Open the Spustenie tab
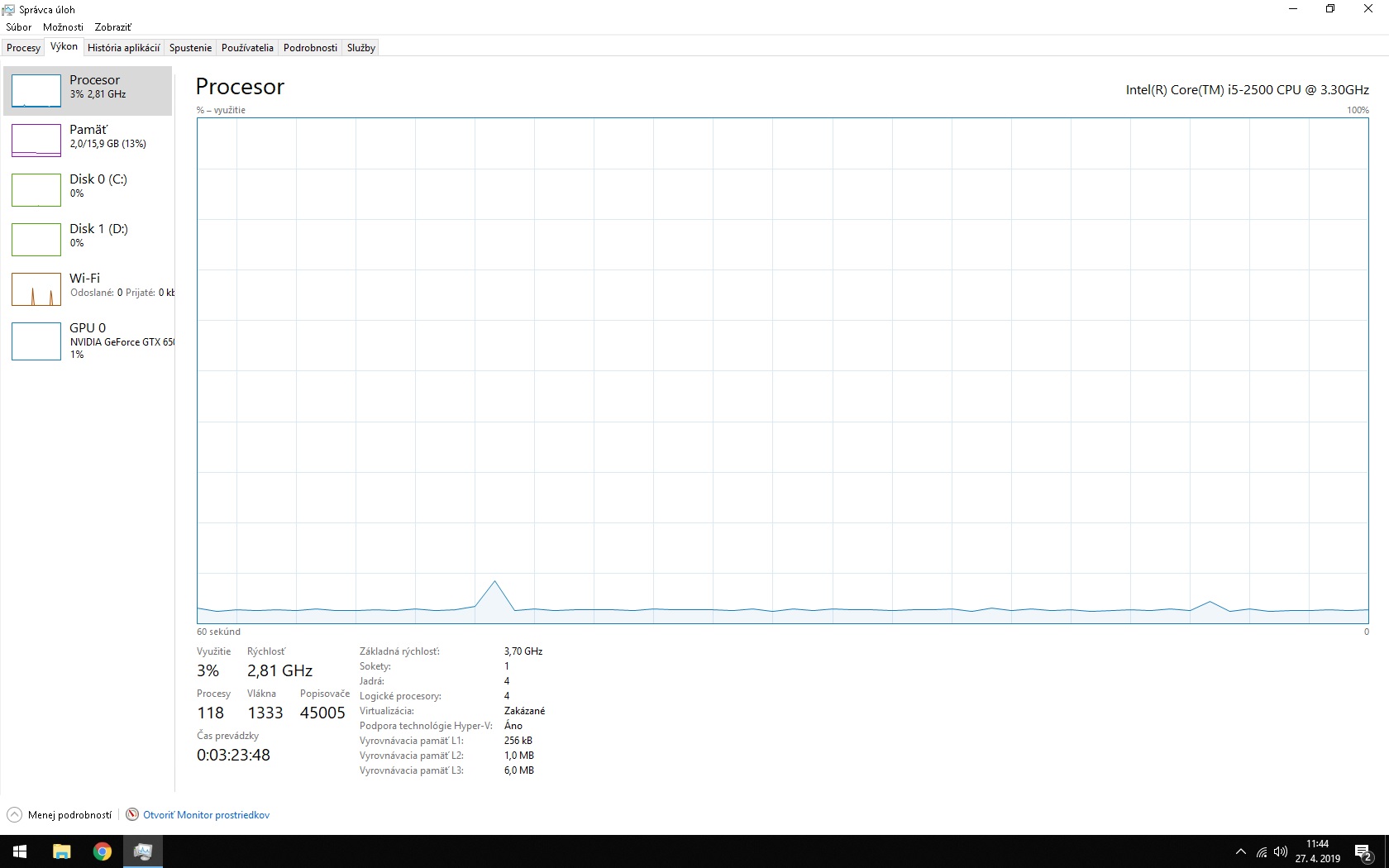Screen dimensions: 1389x868 190,48
